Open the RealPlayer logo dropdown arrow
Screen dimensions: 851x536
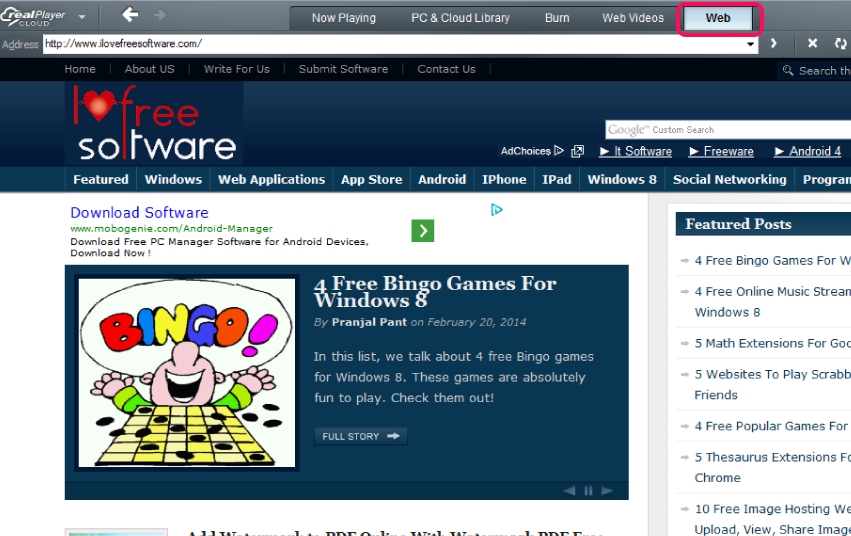click(81, 18)
